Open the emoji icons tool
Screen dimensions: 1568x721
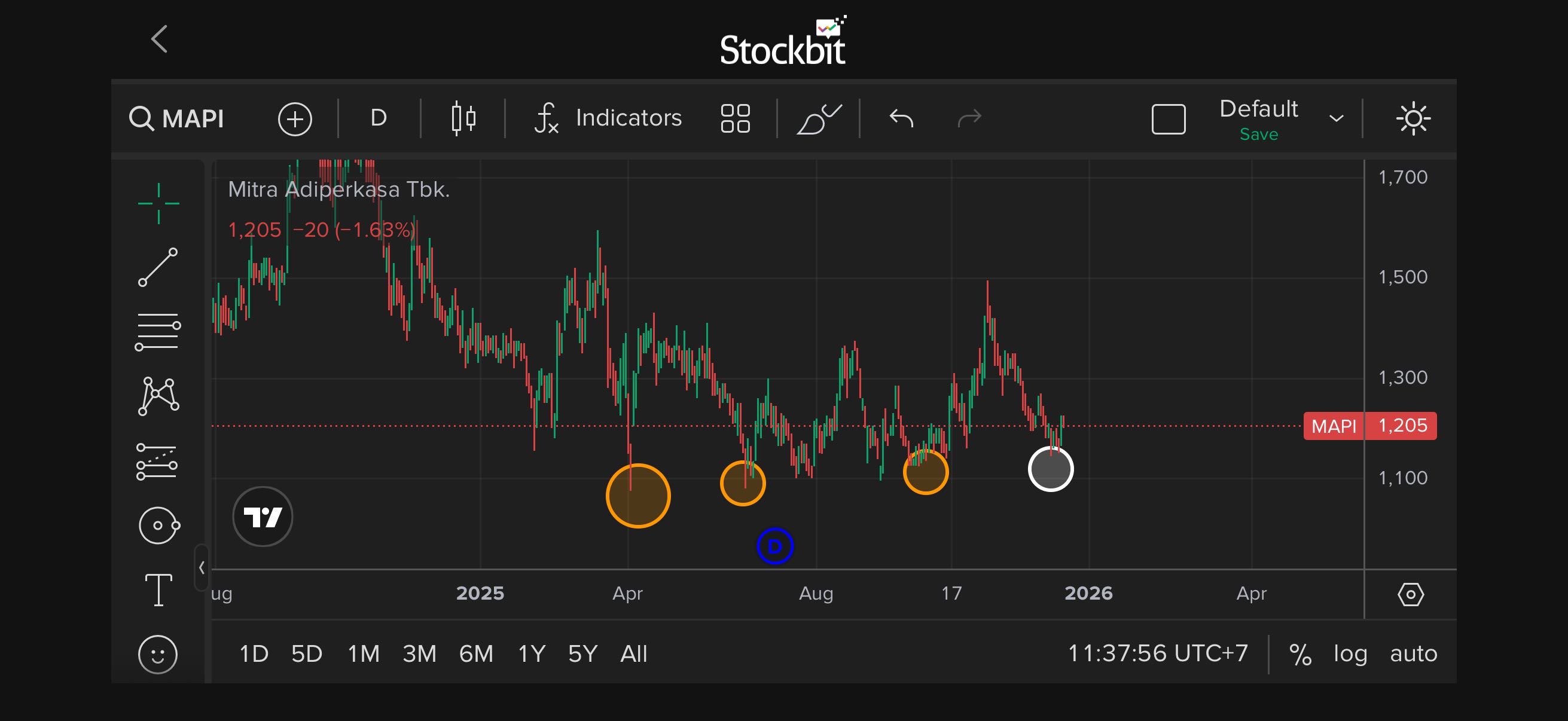pos(158,655)
